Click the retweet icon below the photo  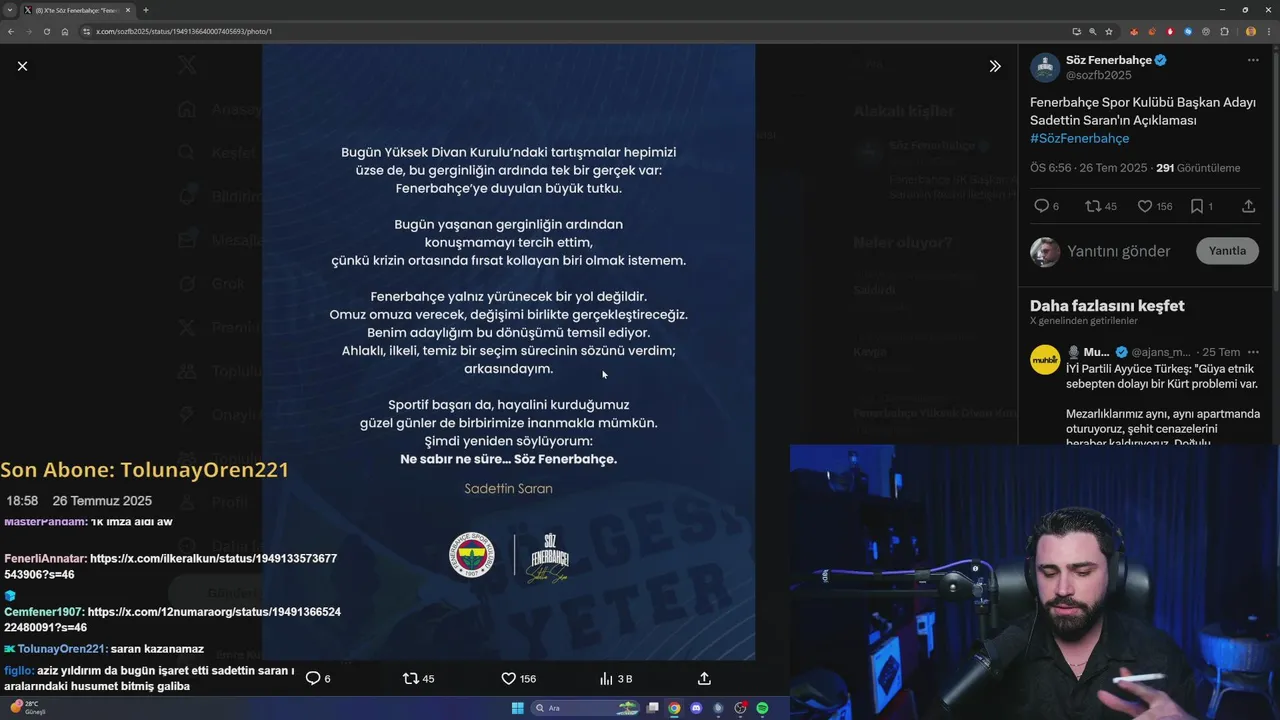point(410,678)
